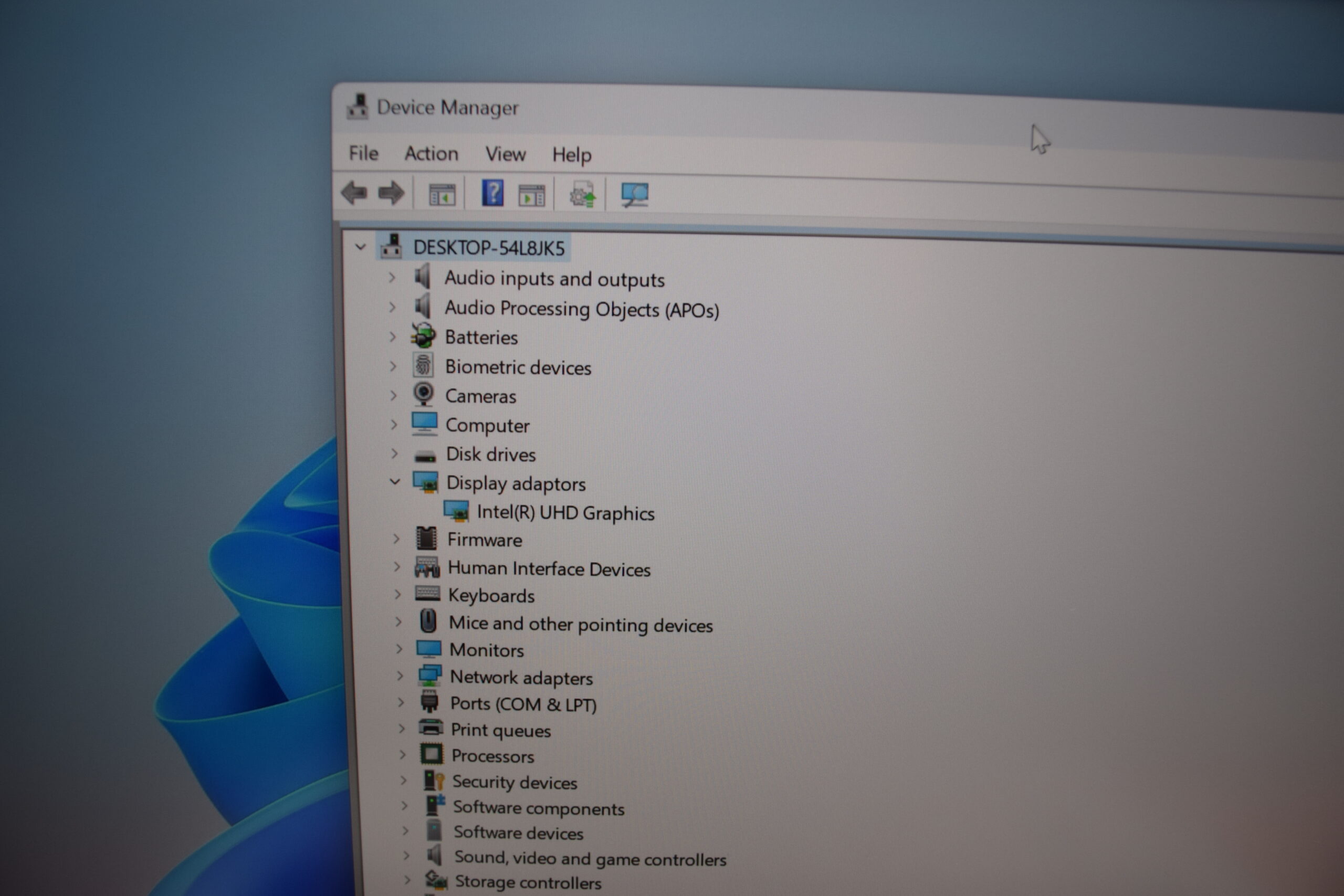This screenshot has height=896, width=1344.
Task: Show or hide the console tree pane icon
Action: [x=442, y=195]
